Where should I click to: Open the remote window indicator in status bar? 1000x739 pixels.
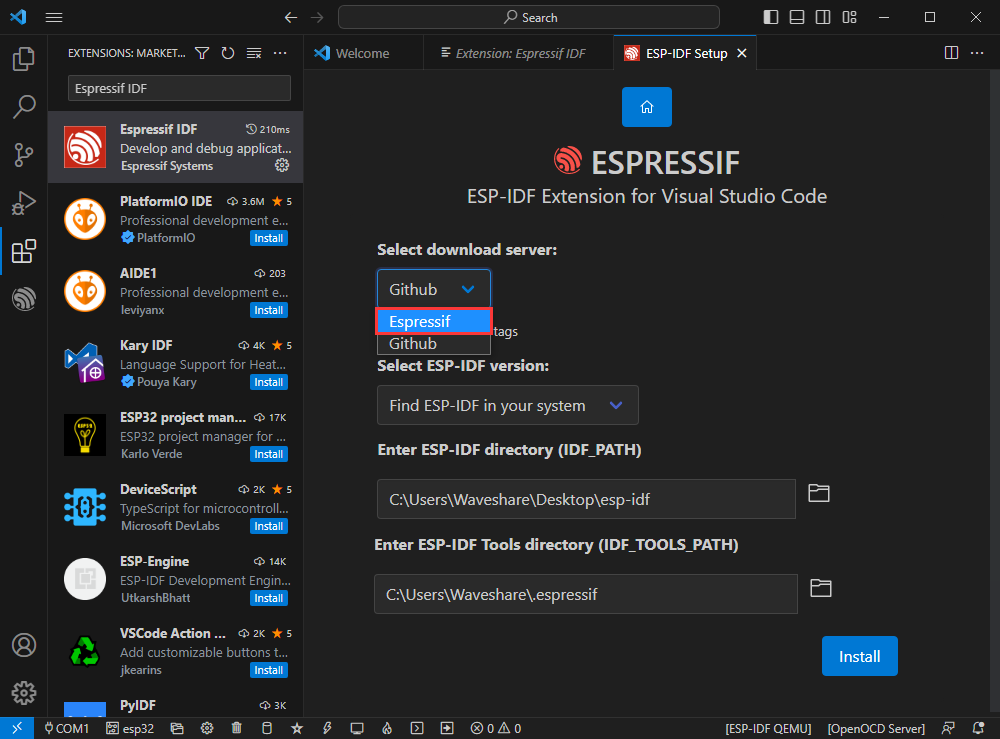click(x=17, y=728)
